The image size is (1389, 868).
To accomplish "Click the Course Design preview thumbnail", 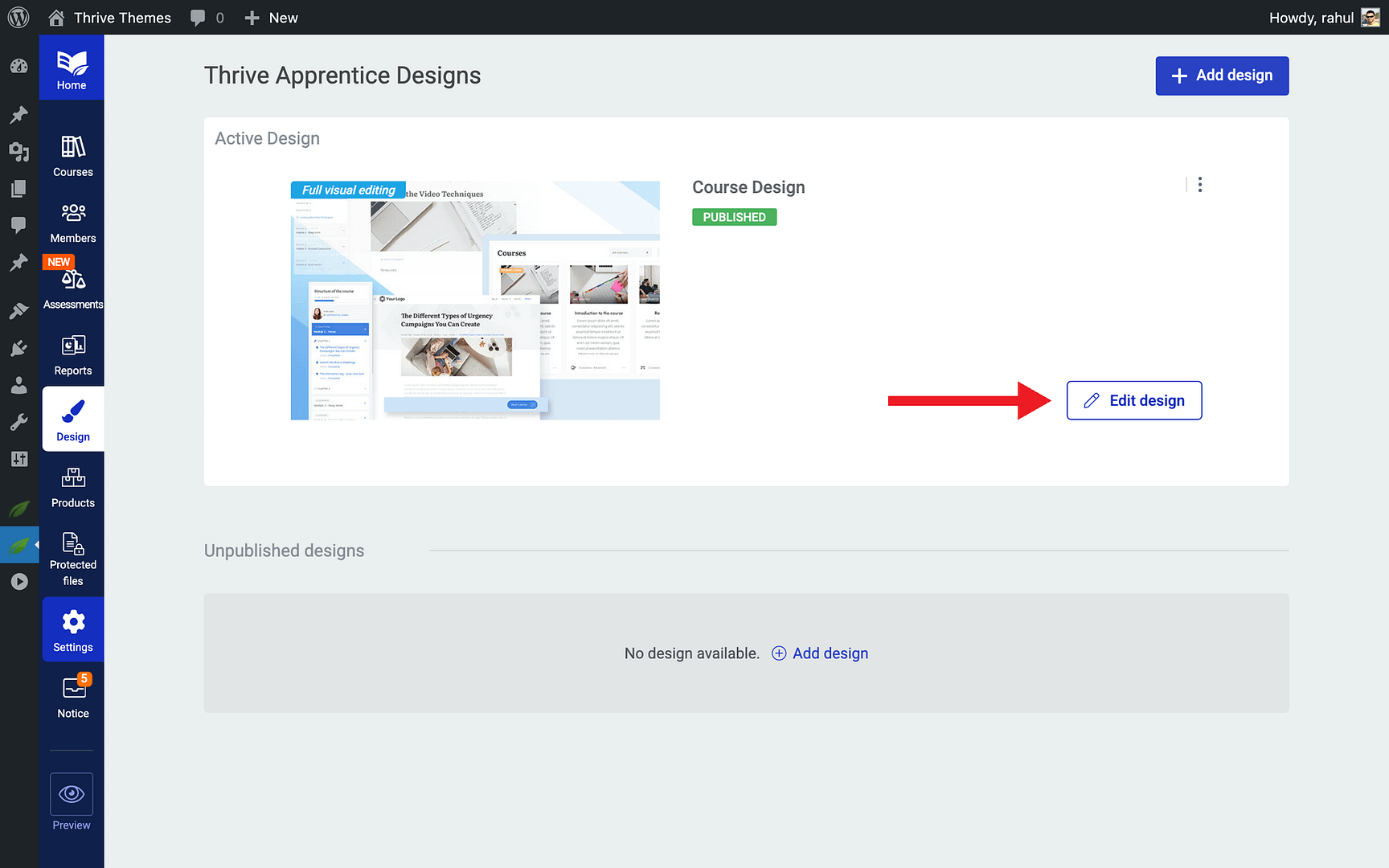I will (x=474, y=301).
